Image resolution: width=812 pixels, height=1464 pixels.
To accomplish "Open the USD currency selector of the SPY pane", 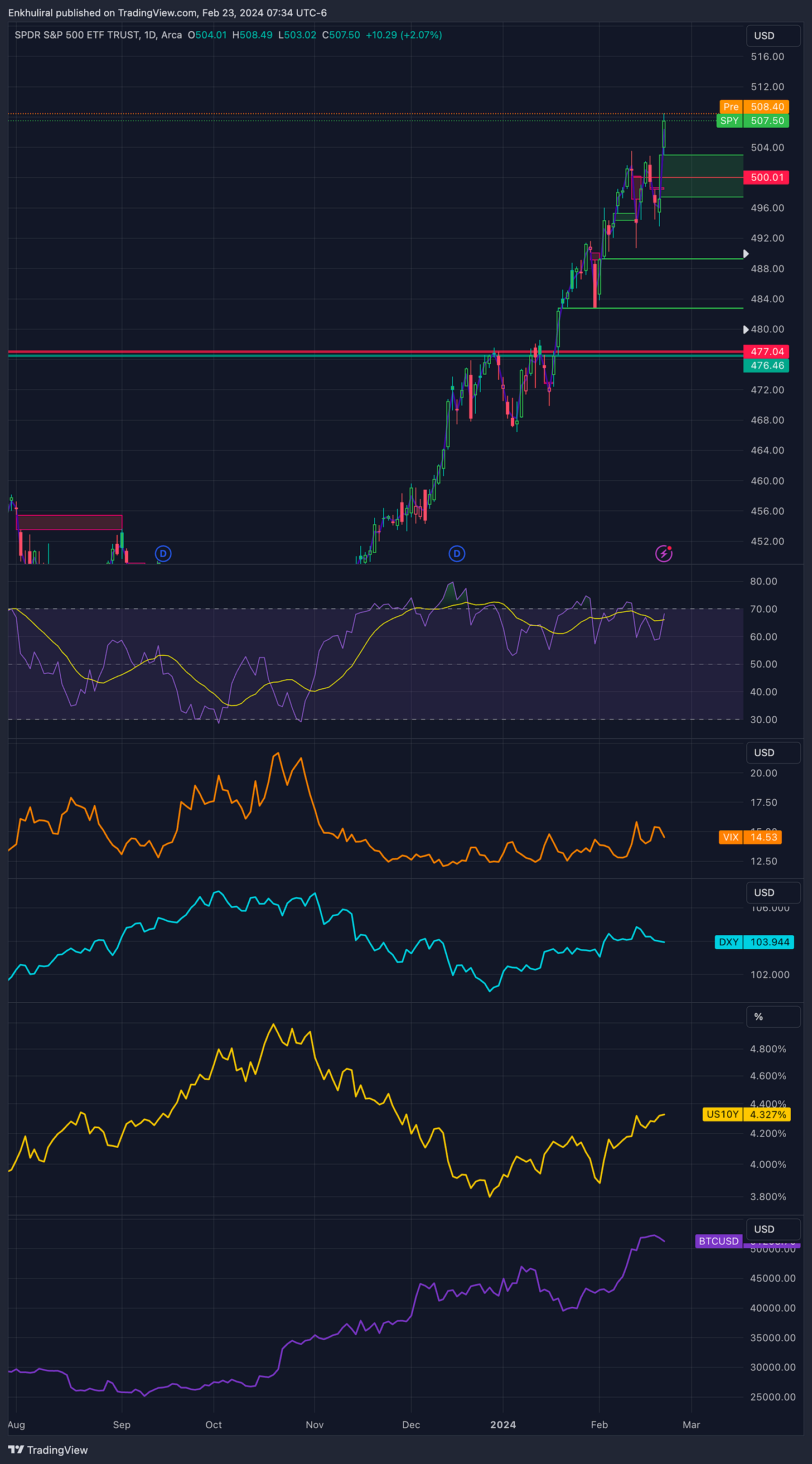I will click(773, 36).
